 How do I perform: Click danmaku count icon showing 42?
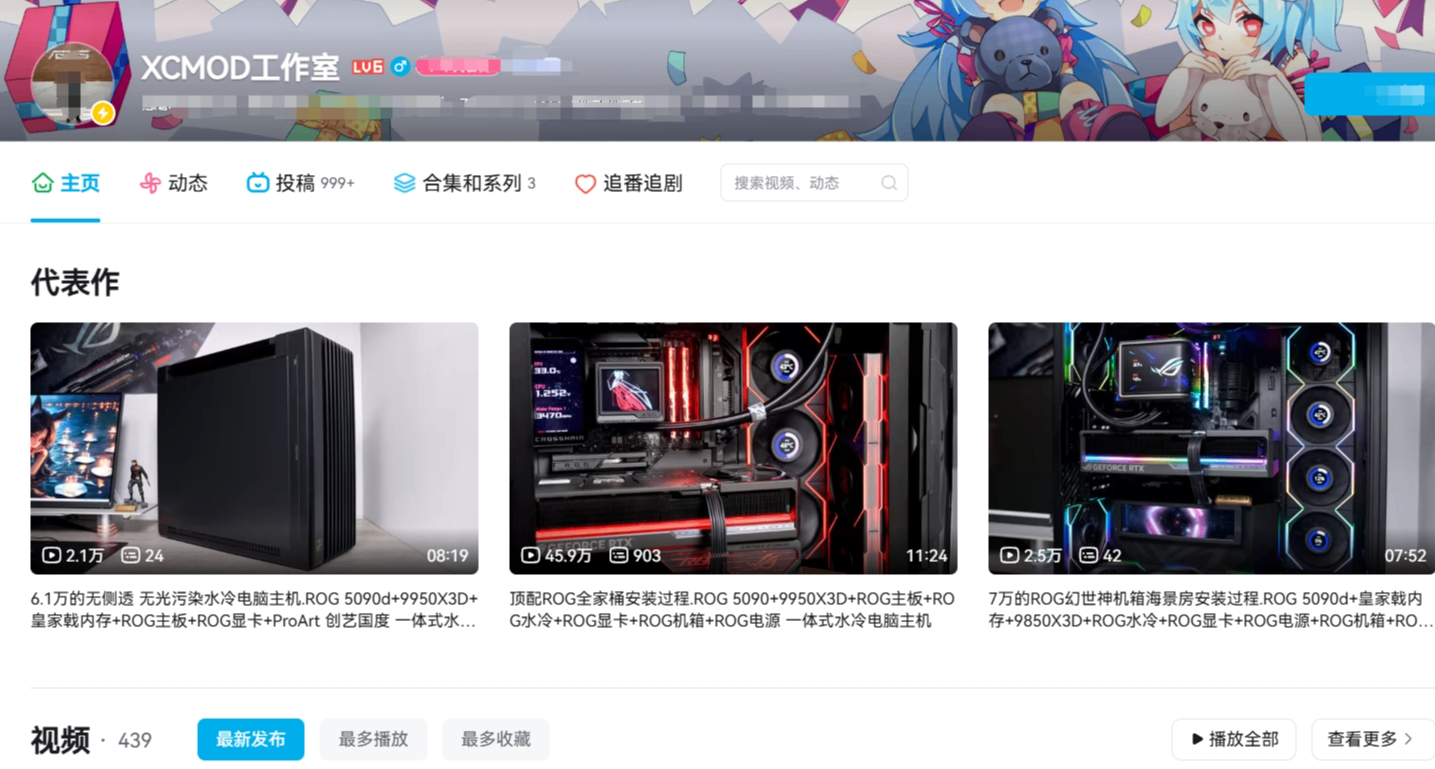coord(1088,555)
